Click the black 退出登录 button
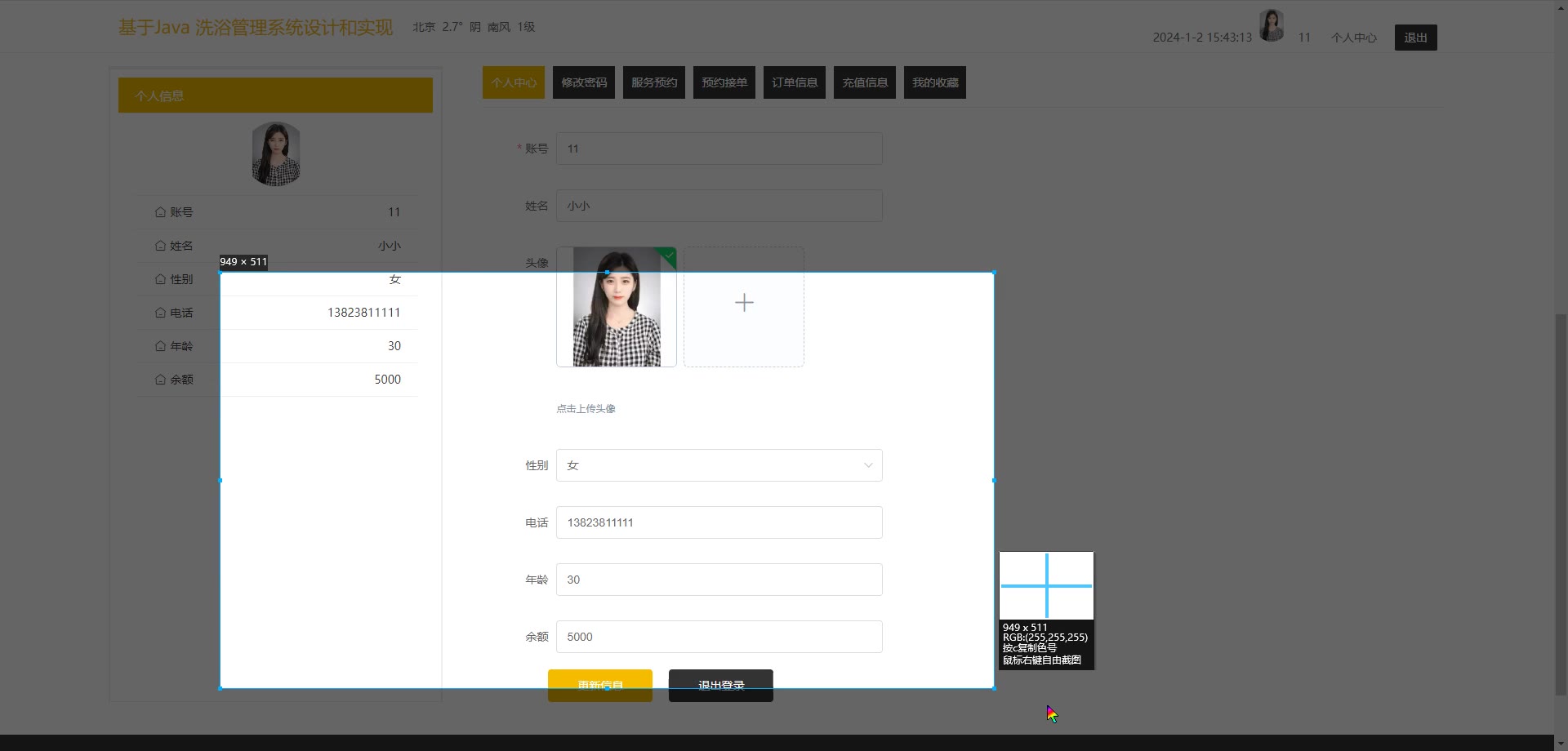Image resolution: width=1568 pixels, height=751 pixels. [720, 686]
